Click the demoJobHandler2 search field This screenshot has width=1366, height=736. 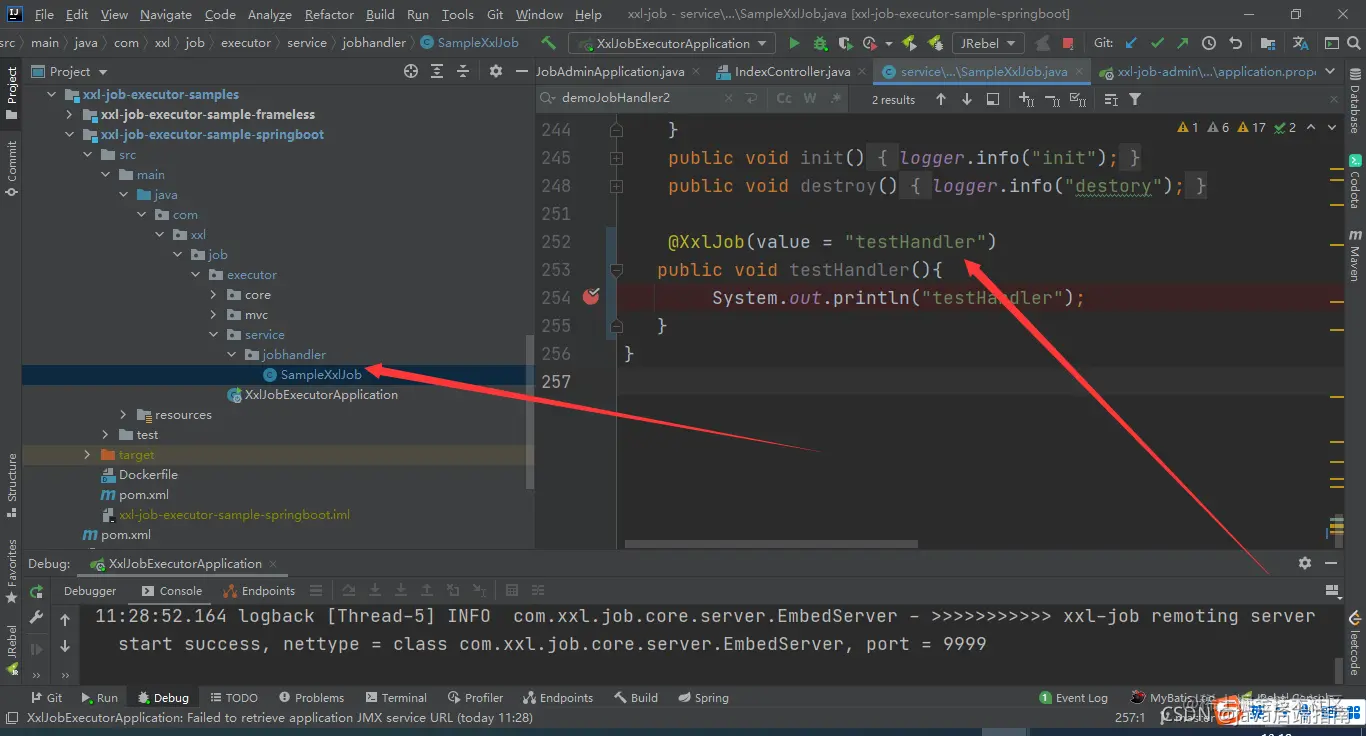[x=640, y=98]
